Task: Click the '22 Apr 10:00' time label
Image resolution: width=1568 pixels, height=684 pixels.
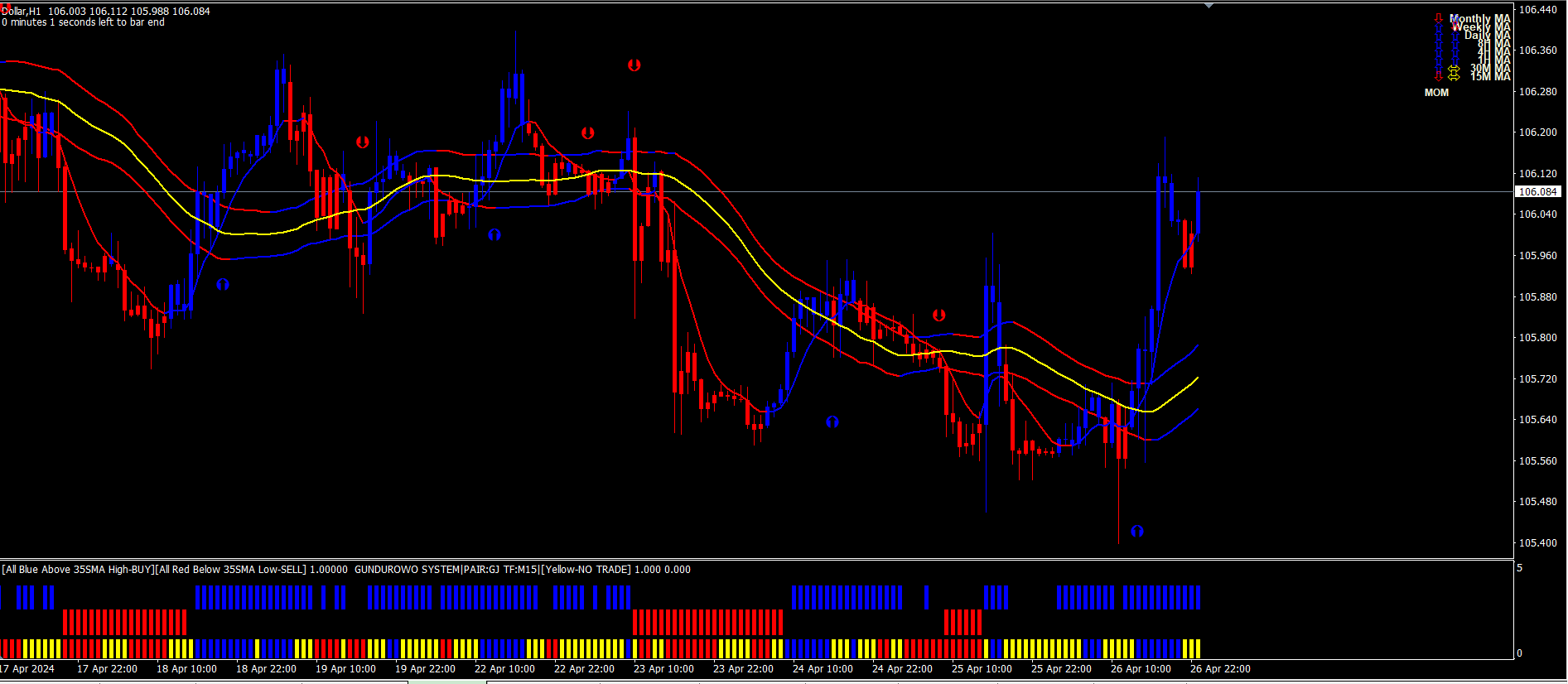Action: [x=504, y=669]
